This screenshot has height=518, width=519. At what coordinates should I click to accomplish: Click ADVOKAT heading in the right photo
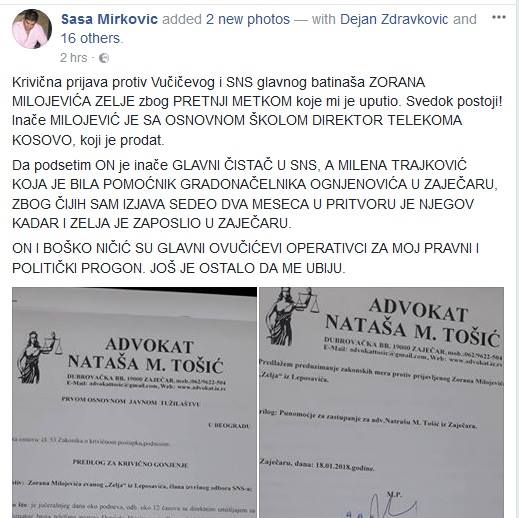(418, 310)
